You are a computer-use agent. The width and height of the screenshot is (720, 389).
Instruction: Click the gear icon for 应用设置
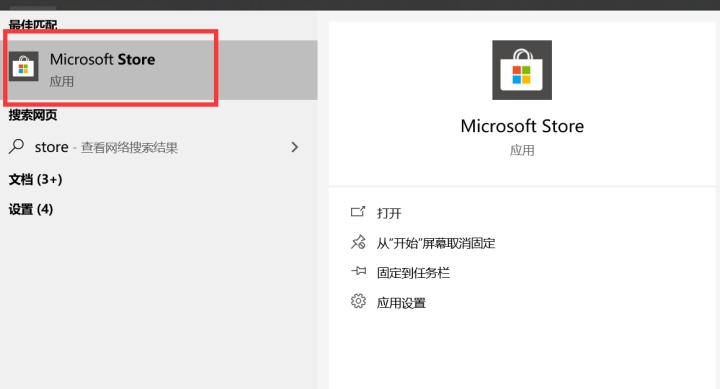[358, 302]
